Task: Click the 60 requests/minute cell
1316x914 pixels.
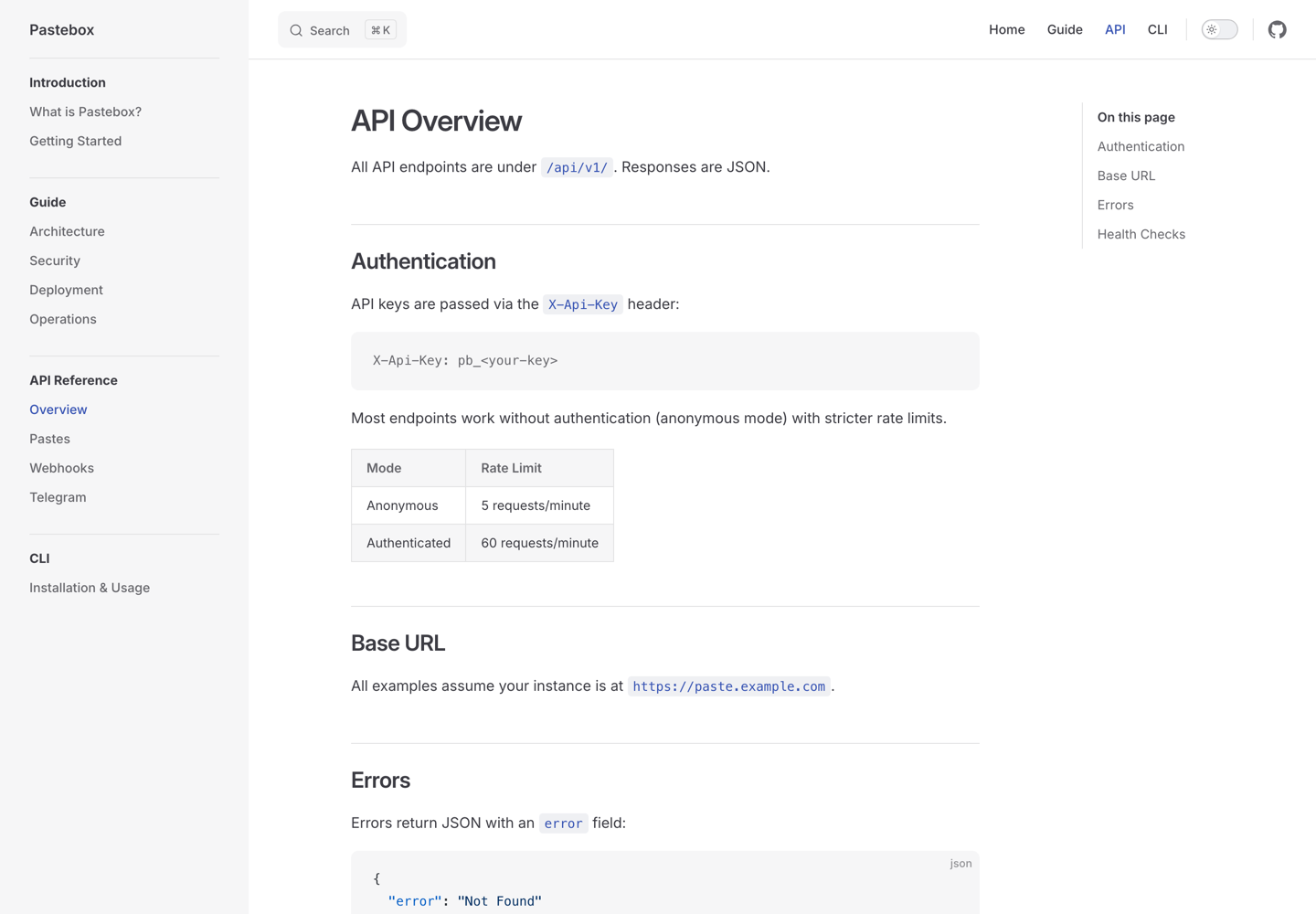Action: [539, 543]
